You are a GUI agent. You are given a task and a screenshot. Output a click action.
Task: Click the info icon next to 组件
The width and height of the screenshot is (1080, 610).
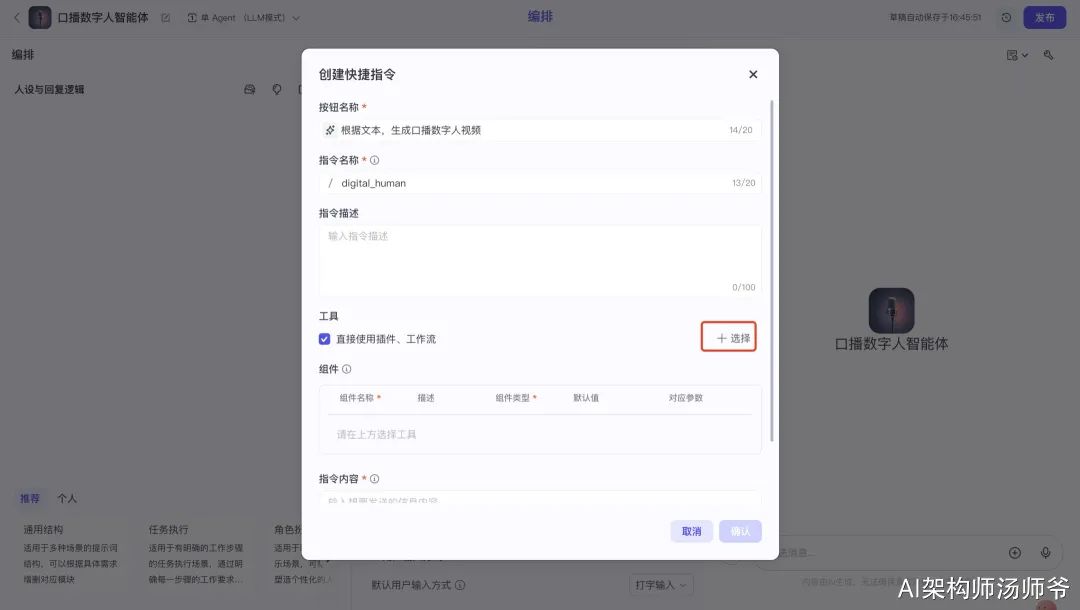346,369
